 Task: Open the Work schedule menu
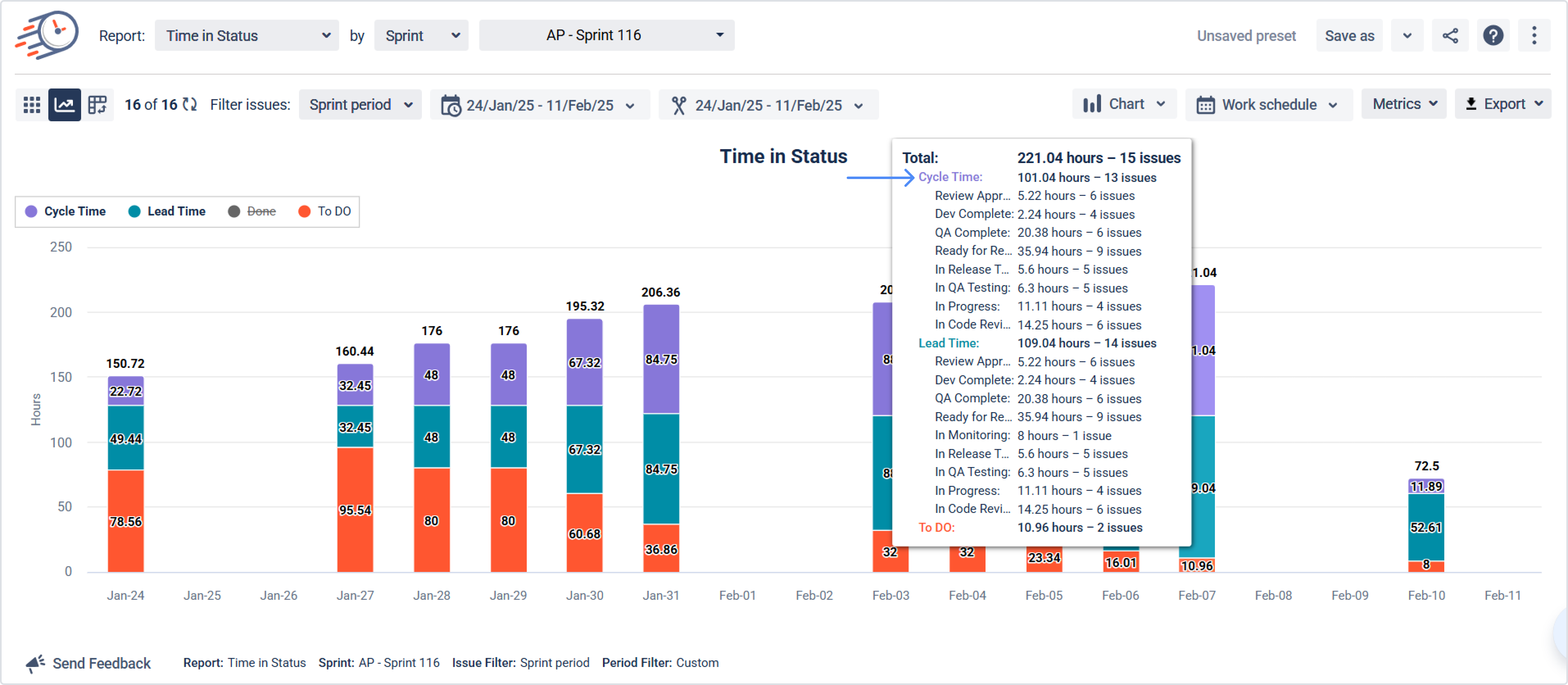[1269, 105]
